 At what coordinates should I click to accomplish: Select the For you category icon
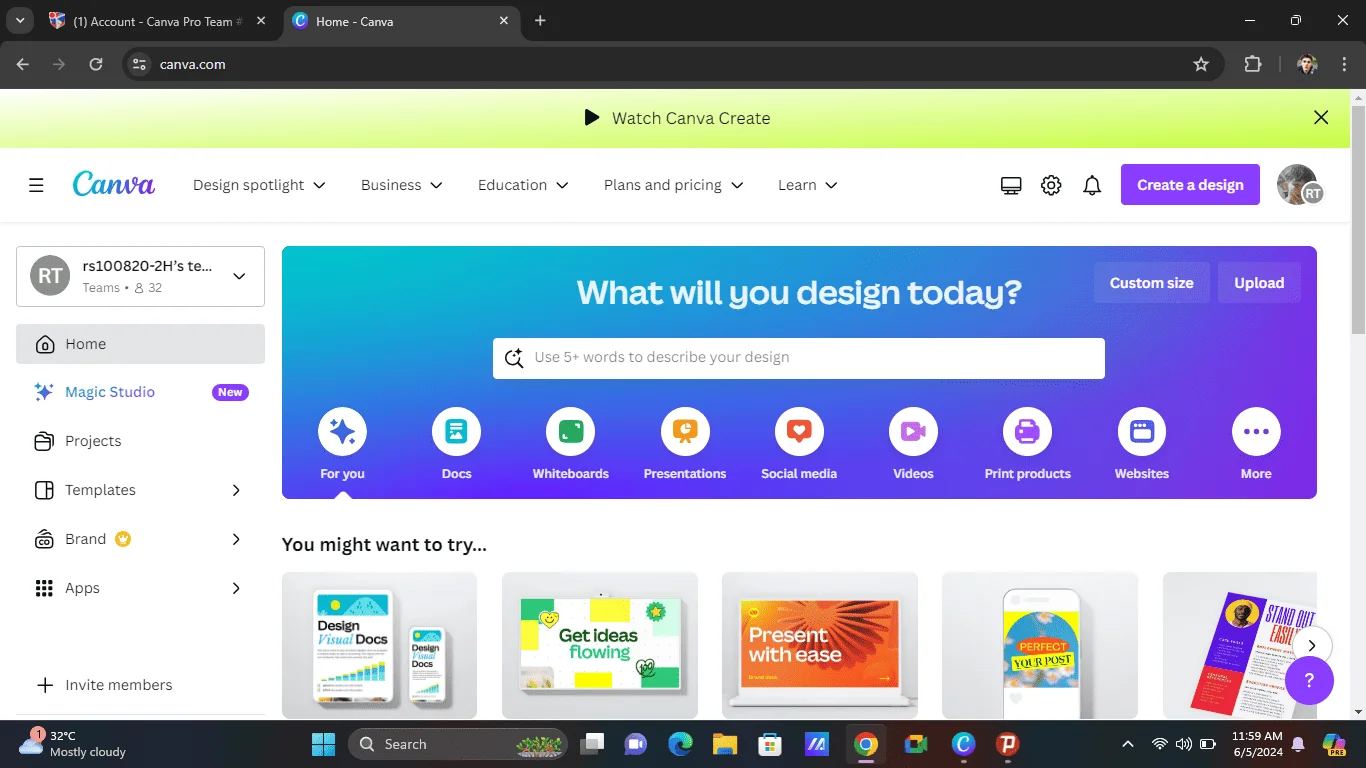(x=342, y=432)
